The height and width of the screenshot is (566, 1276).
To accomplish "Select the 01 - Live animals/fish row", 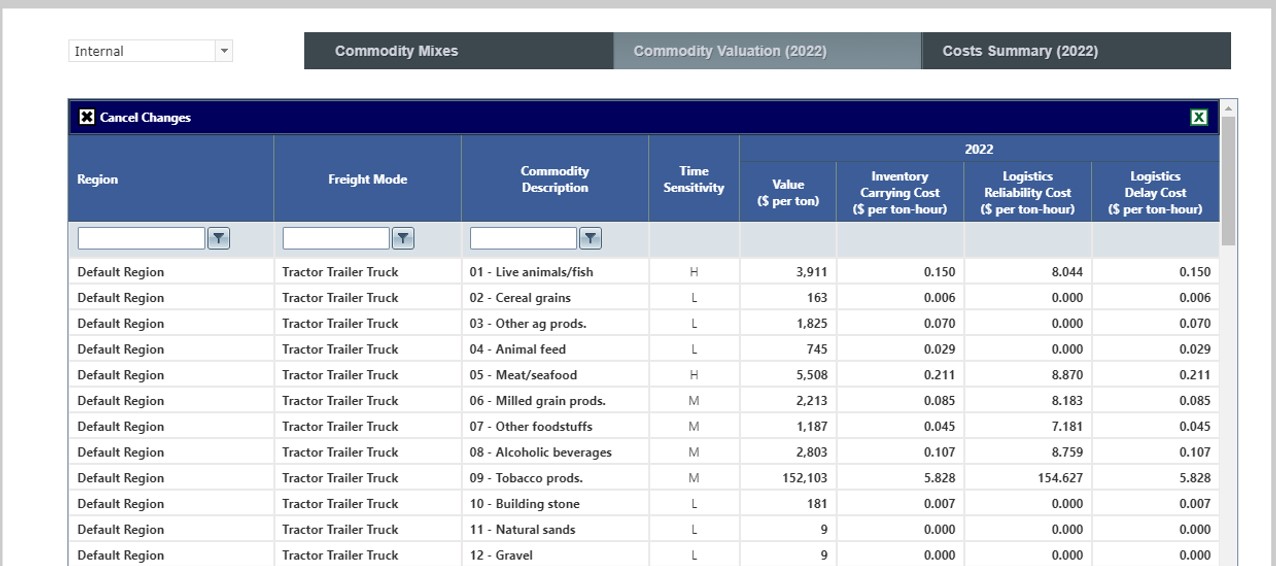I will tap(644, 272).
